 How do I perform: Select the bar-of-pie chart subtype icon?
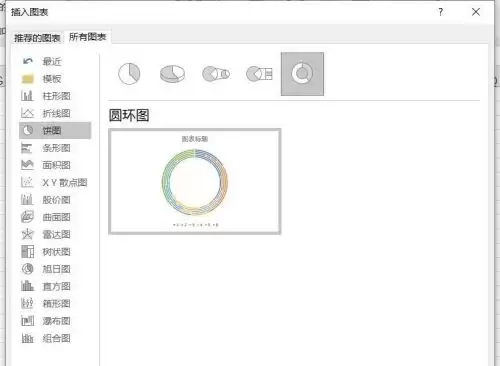click(x=259, y=74)
